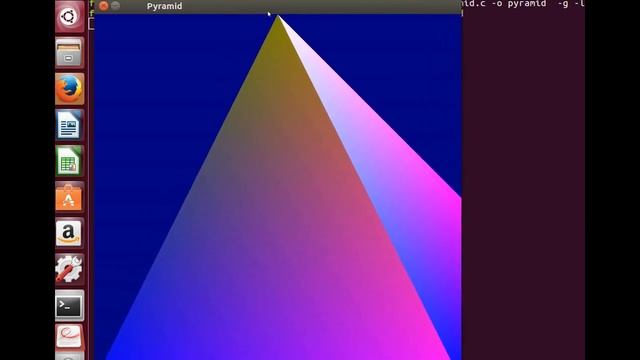Image resolution: width=640 pixels, height=360 pixels.
Task: Open LibreOffice Calc spreadsheet icon
Action: tap(69, 161)
